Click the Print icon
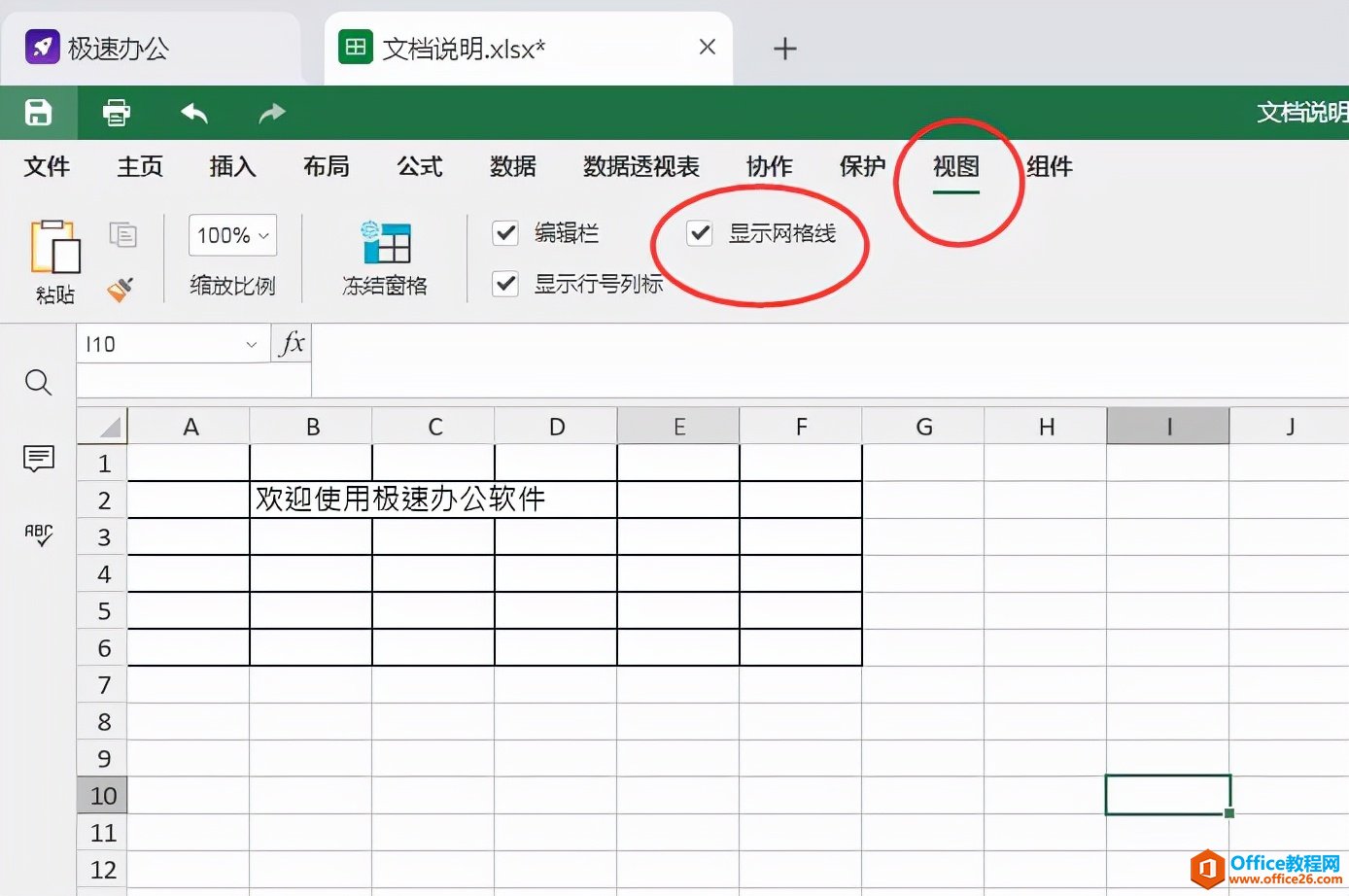 116,112
